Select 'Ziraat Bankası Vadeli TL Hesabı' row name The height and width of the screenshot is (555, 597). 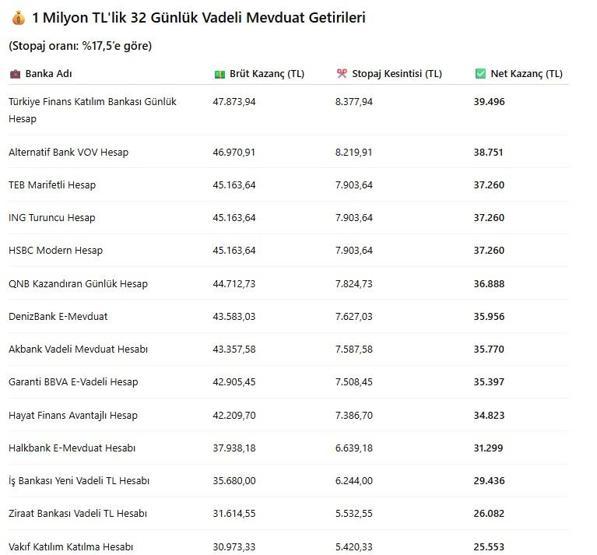click(x=78, y=514)
